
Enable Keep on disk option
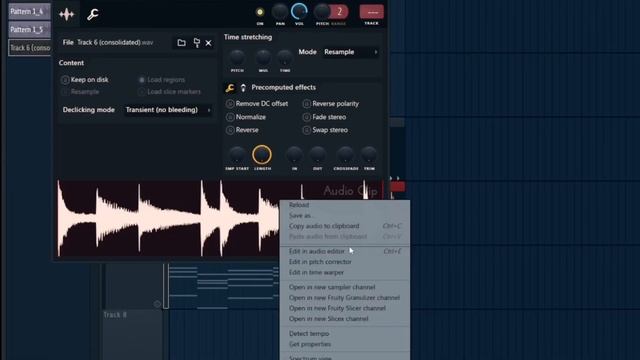[x=85, y=80]
